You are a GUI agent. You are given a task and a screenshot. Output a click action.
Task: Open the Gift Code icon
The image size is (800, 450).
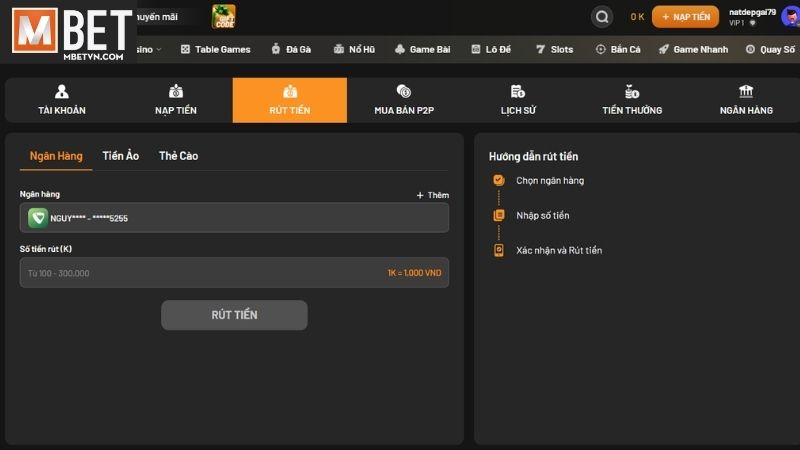pos(224,16)
